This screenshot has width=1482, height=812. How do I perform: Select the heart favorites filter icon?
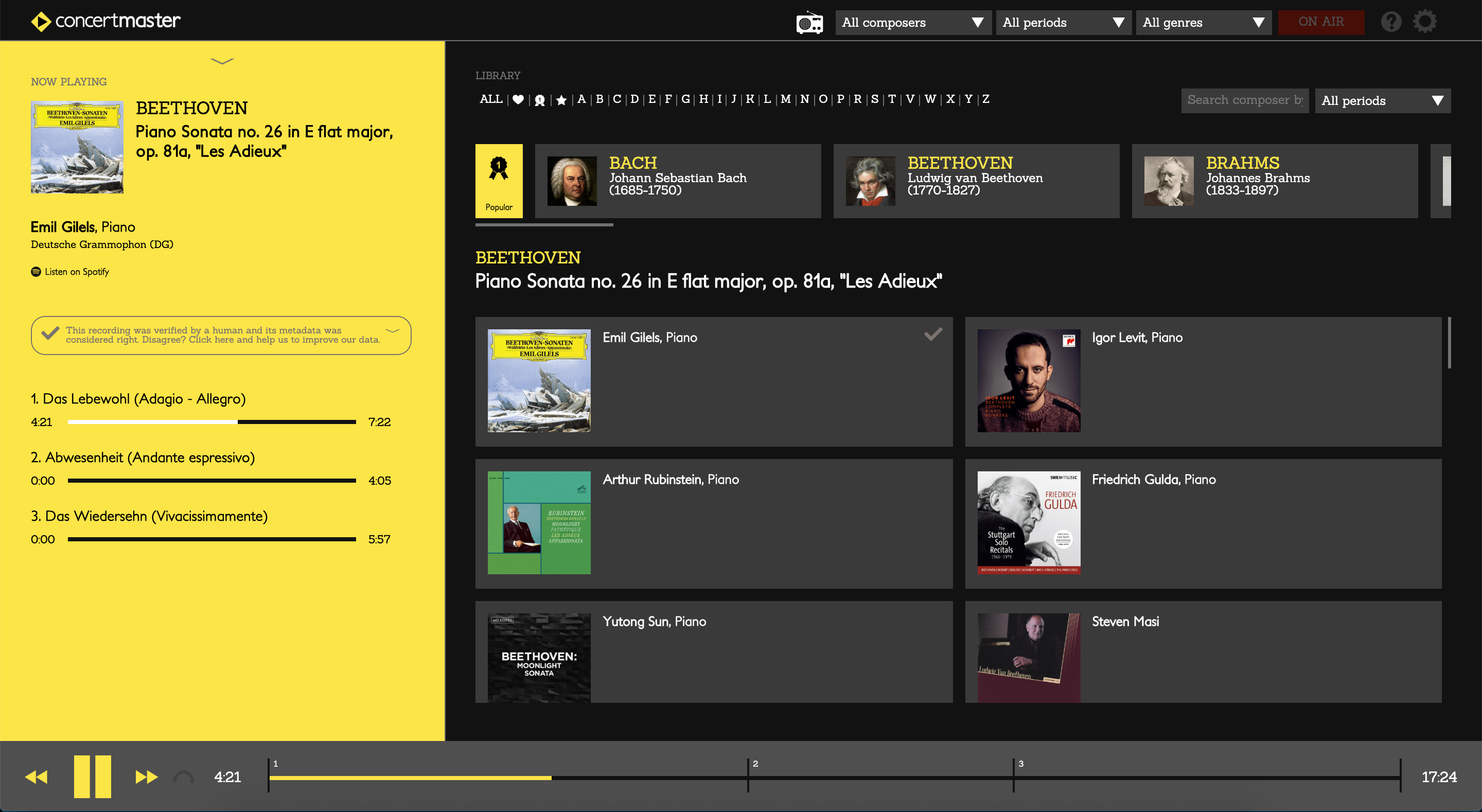[x=518, y=99]
